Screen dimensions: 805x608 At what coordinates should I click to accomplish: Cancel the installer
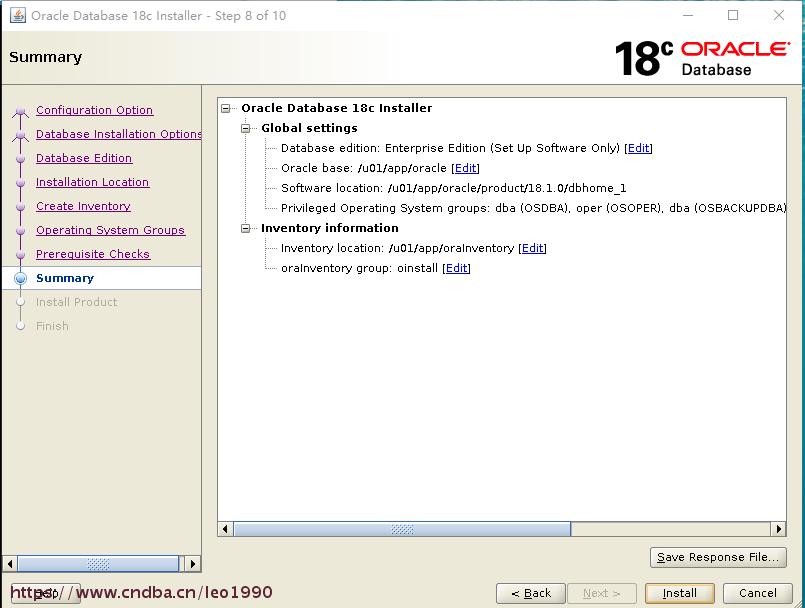[757, 594]
